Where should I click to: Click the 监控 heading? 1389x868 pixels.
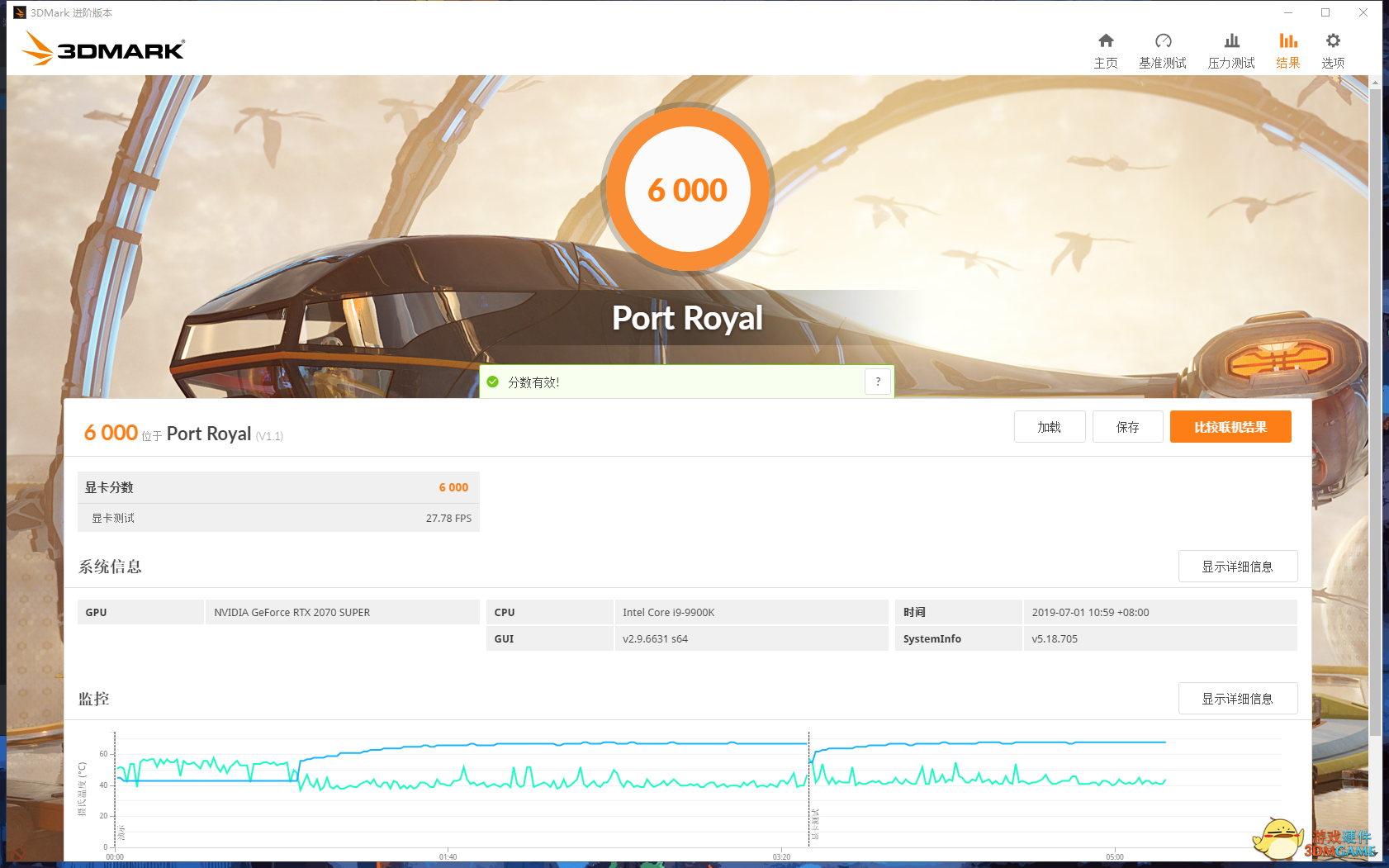pyautogui.click(x=93, y=699)
